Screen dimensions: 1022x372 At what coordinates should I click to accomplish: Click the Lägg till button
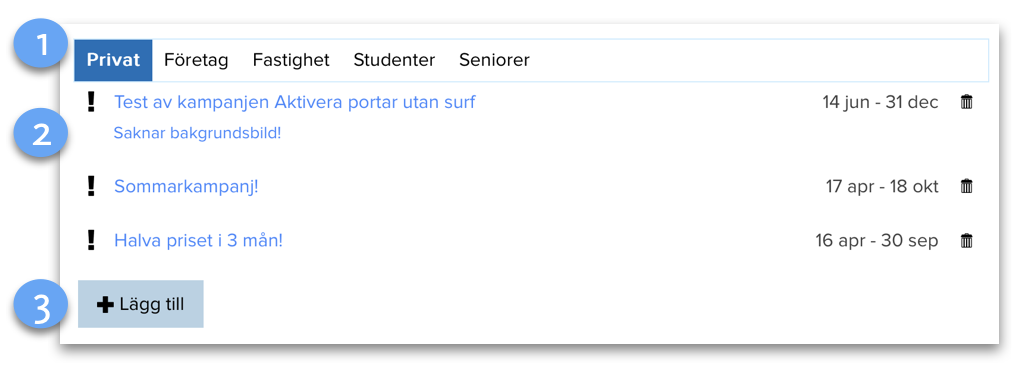click(x=141, y=304)
